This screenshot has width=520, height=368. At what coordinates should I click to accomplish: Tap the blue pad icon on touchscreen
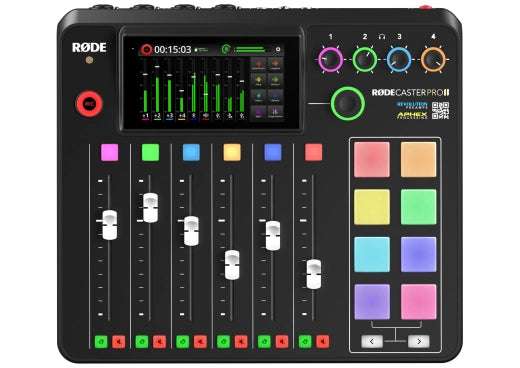(275, 96)
